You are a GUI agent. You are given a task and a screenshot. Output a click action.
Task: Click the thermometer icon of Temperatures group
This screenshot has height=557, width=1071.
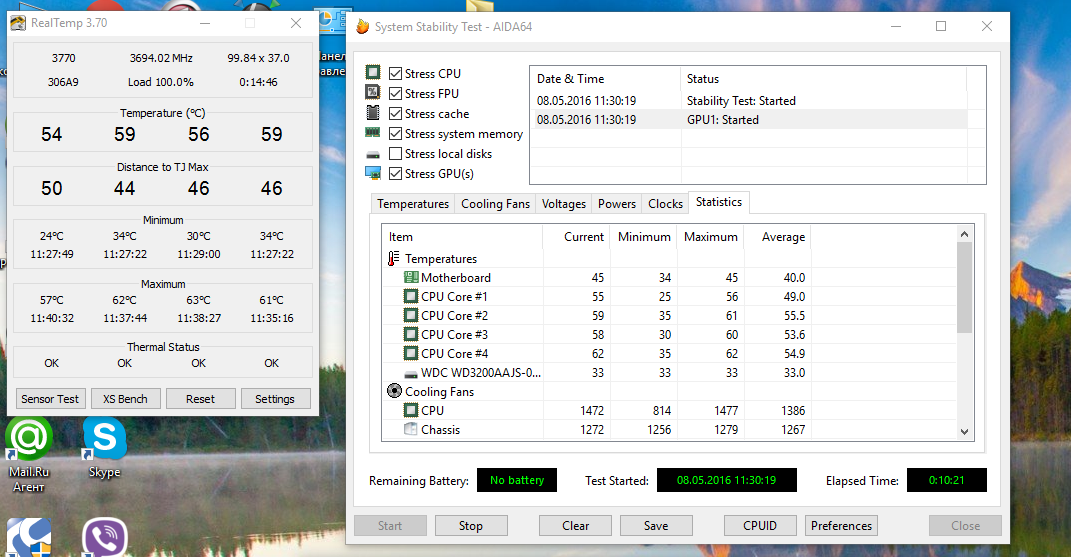(x=393, y=258)
